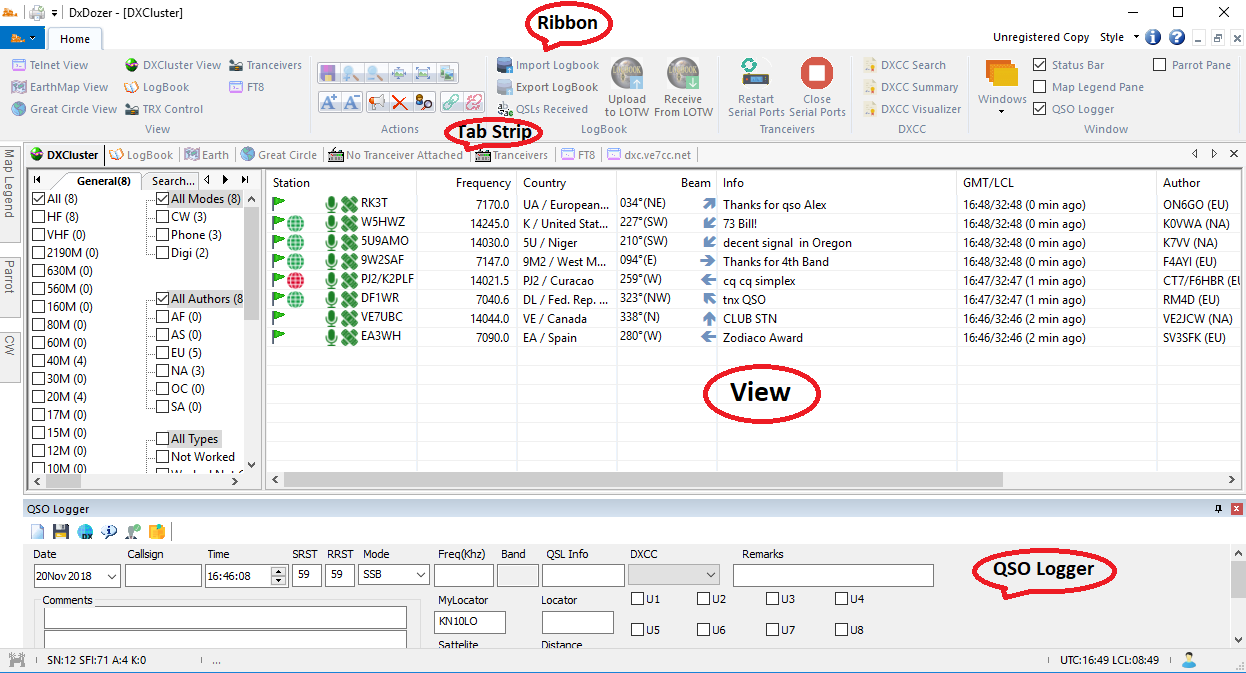Viewport: 1246px width, 673px height.
Task: Switch to the dxc.ve7cc.net tab
Action: pos(650,155)
